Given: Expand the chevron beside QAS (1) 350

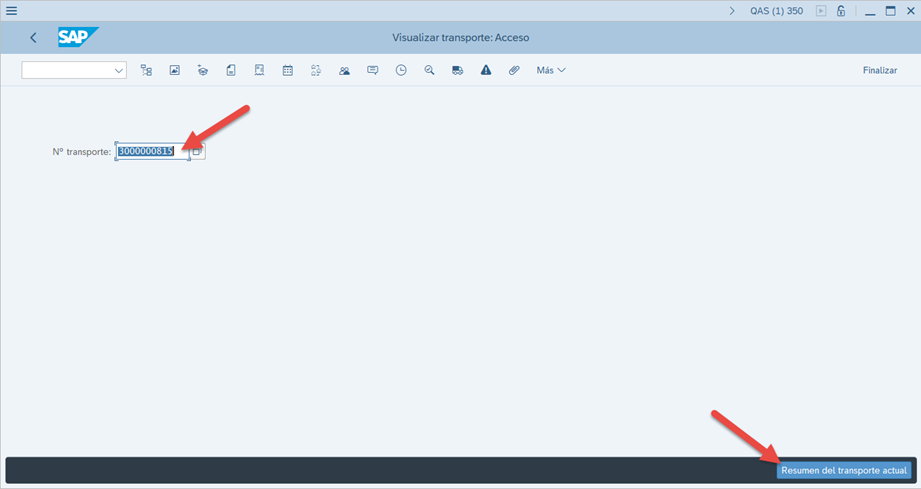Looking at the screenshot, I should (732, 11).
